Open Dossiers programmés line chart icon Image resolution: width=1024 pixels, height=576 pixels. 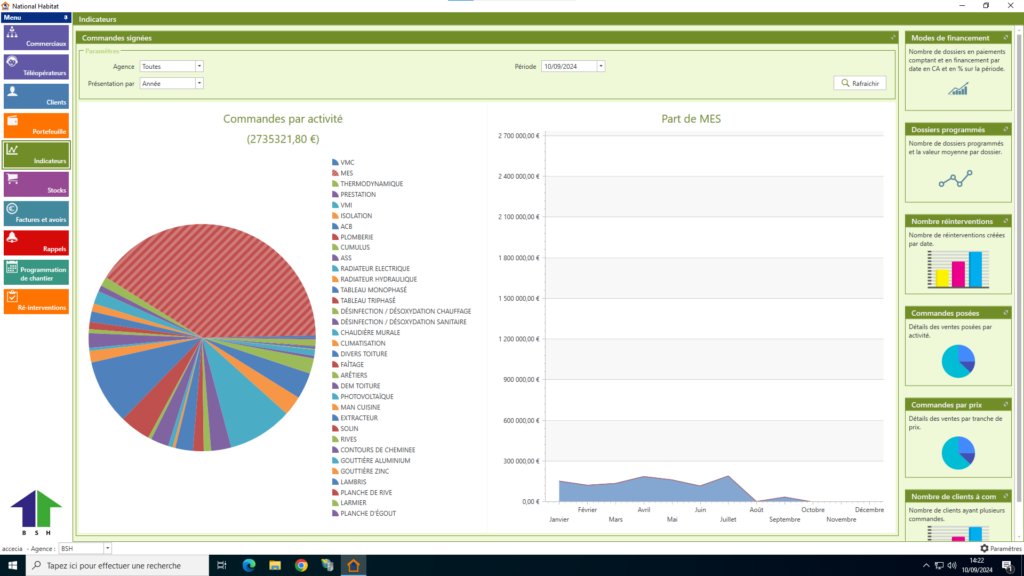click(955, 179)
